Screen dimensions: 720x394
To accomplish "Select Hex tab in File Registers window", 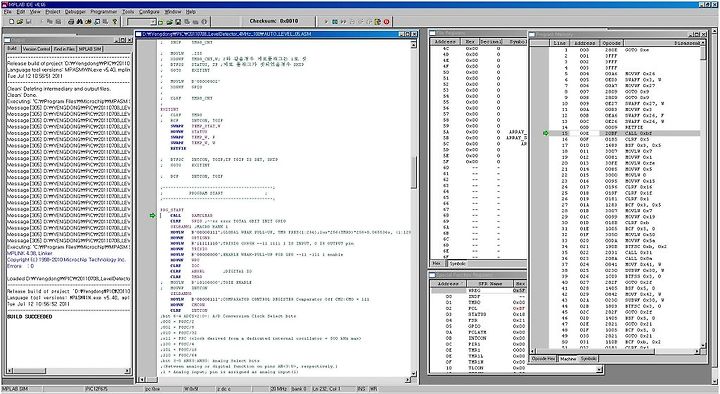I will pyautogui.click(x=437, y=264).
